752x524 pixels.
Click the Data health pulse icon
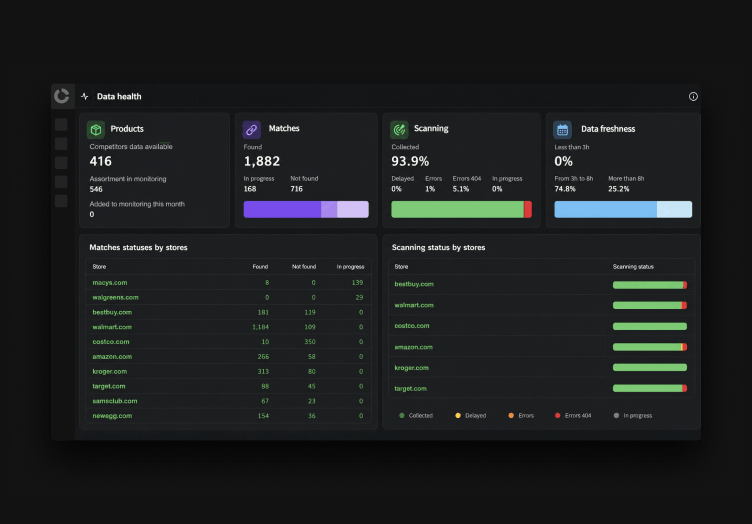[x=85, y=96]
